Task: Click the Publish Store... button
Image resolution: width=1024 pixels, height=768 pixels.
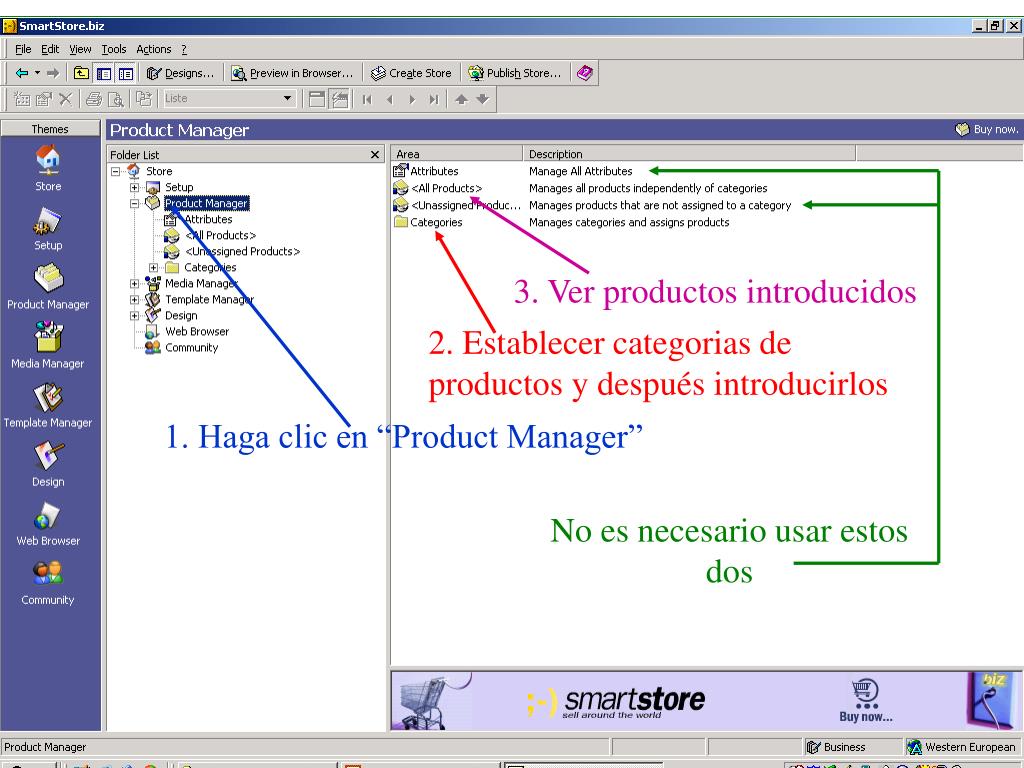Action: [515, 73]
